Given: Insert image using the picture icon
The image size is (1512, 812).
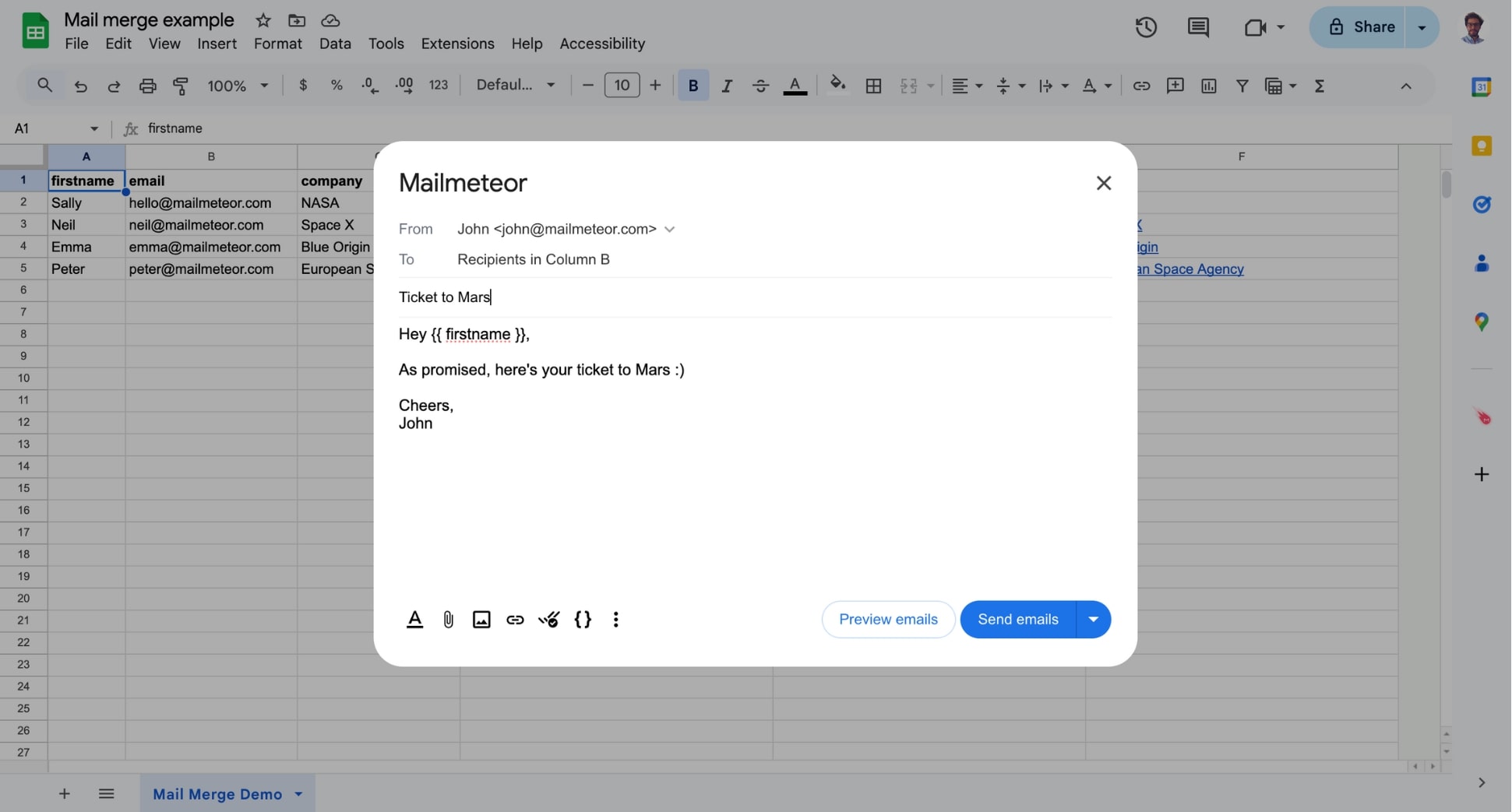Looking at the screenshot, I should [x=481, y=620].
